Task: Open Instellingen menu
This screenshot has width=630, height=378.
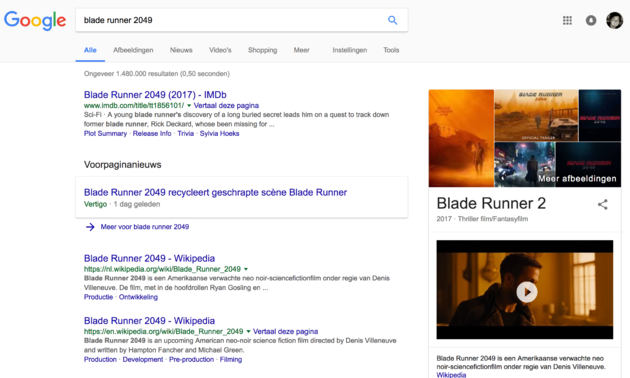Action: (350, 50)
